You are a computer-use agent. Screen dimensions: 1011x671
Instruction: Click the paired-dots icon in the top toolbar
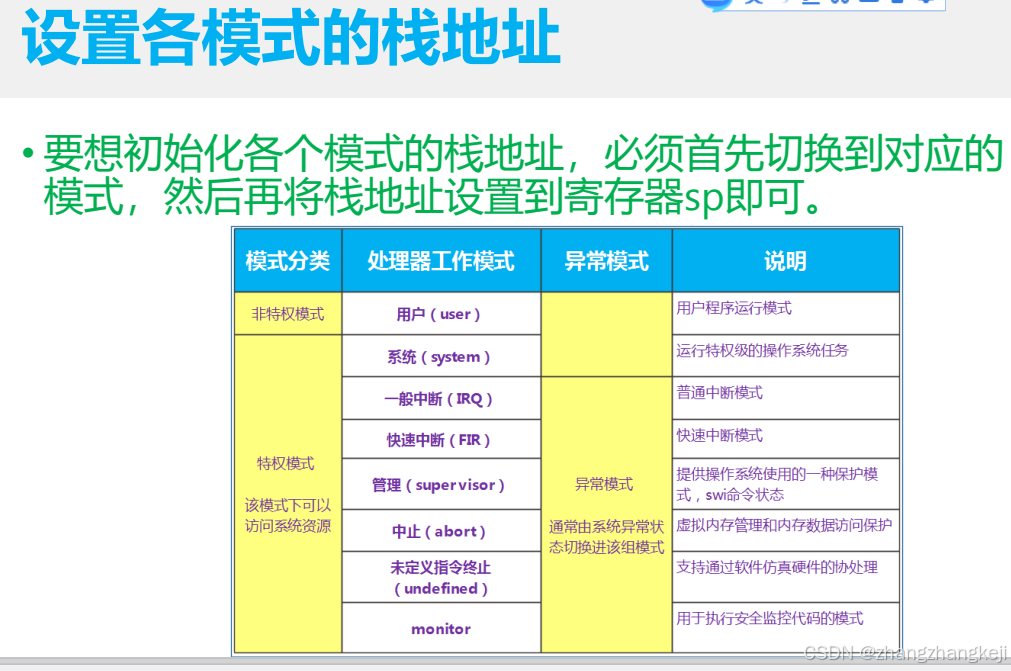[840, 4]
